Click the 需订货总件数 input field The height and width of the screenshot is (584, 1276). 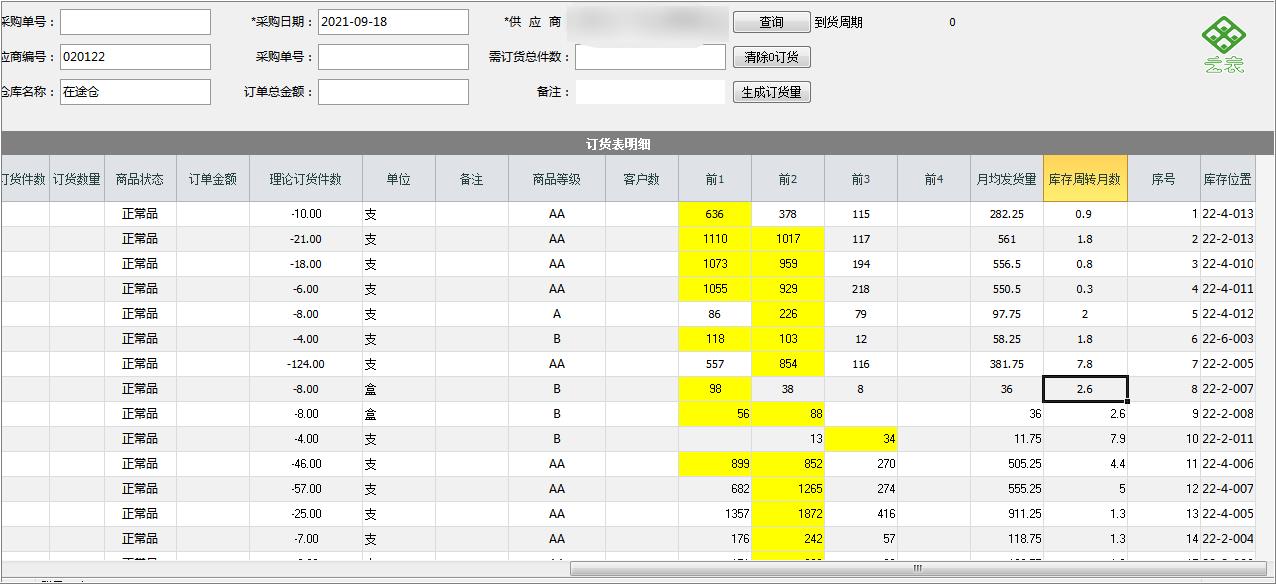pyautogui.click(x=650, y=57)
